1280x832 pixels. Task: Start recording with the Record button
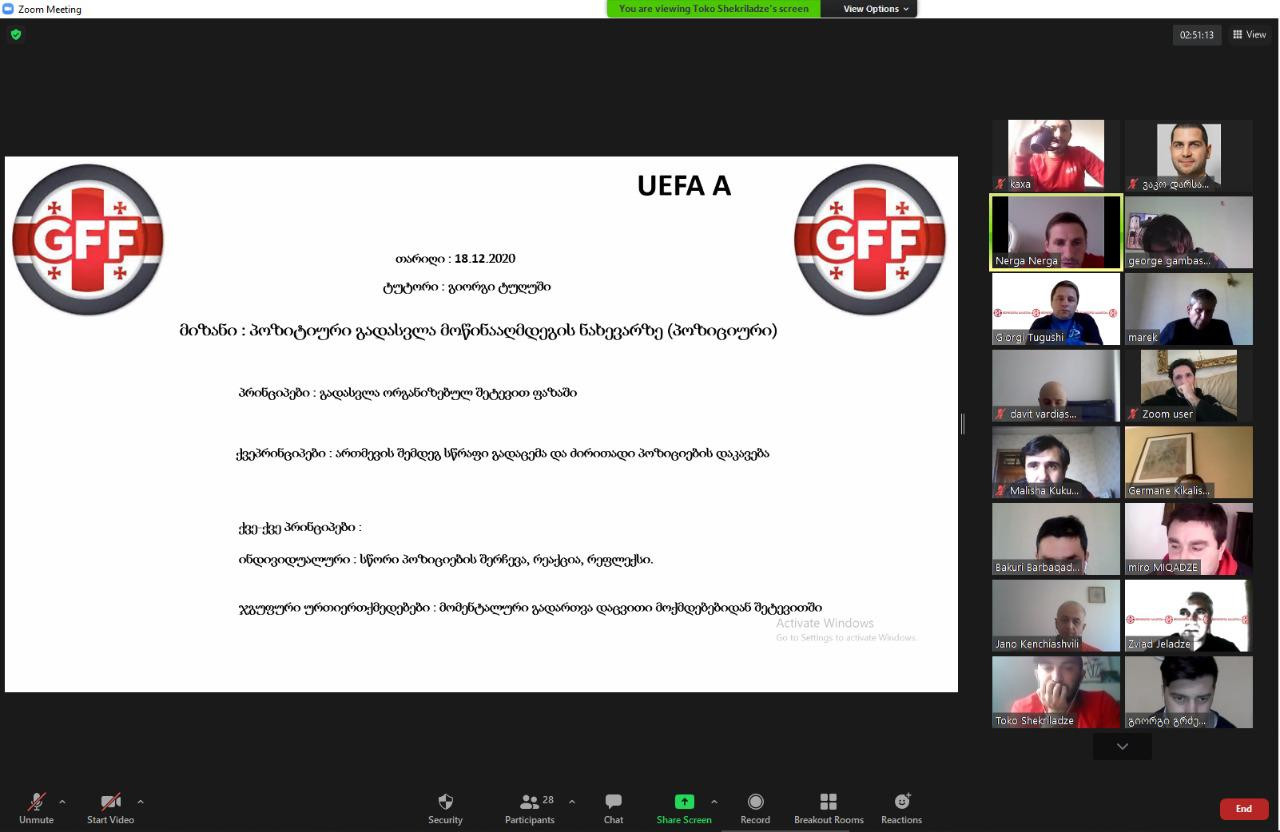755,807
